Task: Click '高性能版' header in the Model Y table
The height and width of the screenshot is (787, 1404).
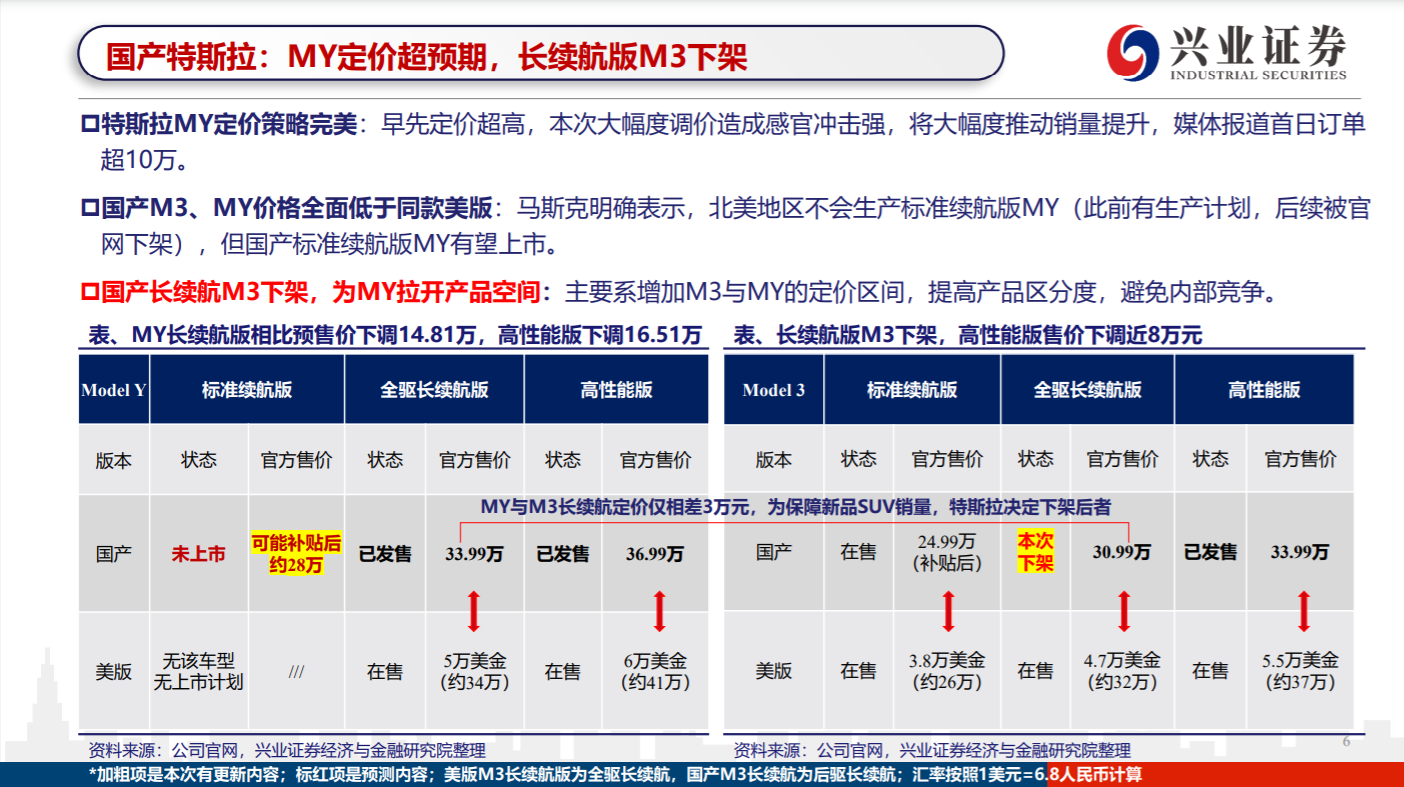Action: 616,390
